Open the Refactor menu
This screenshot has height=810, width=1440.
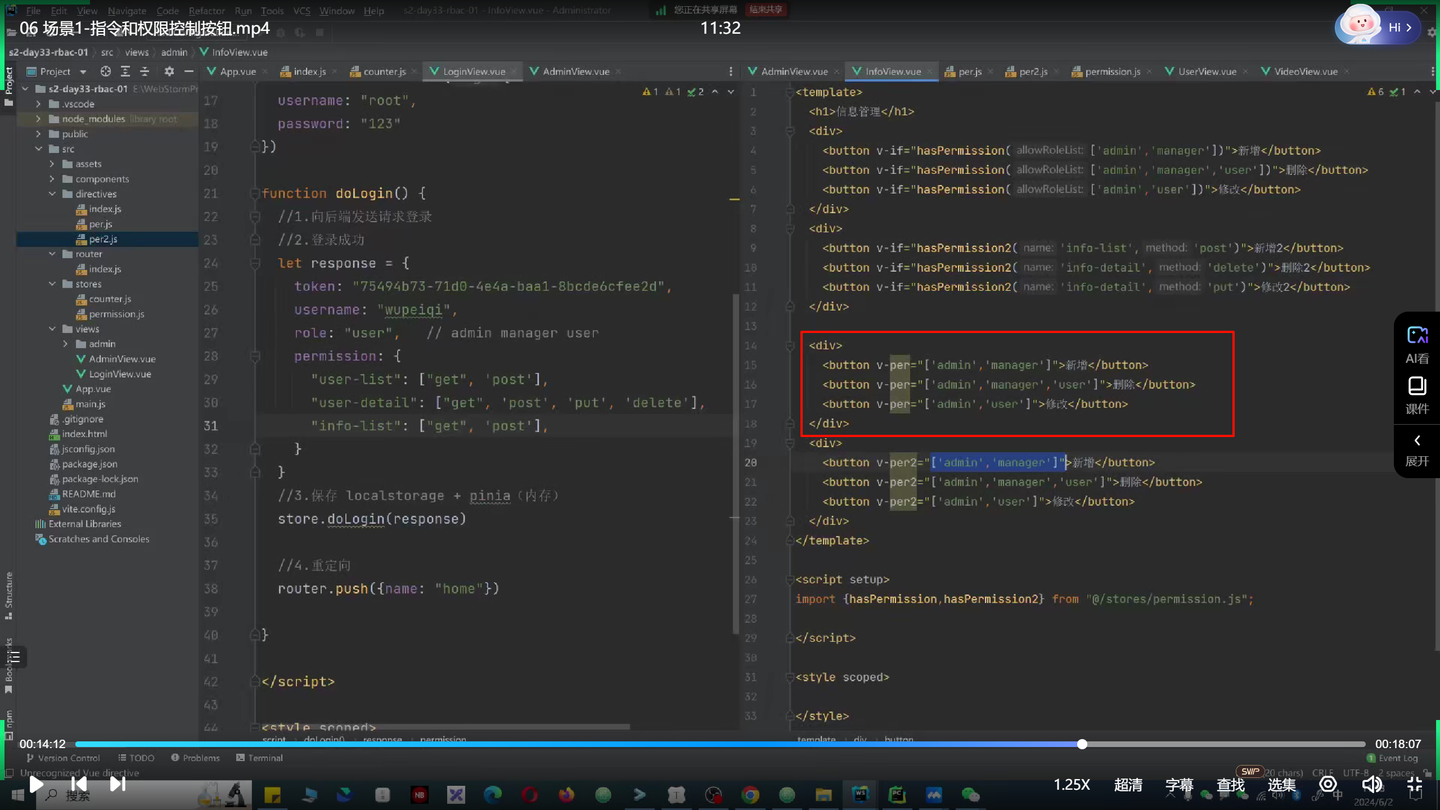pyautogui.click(x=207, y=11)
